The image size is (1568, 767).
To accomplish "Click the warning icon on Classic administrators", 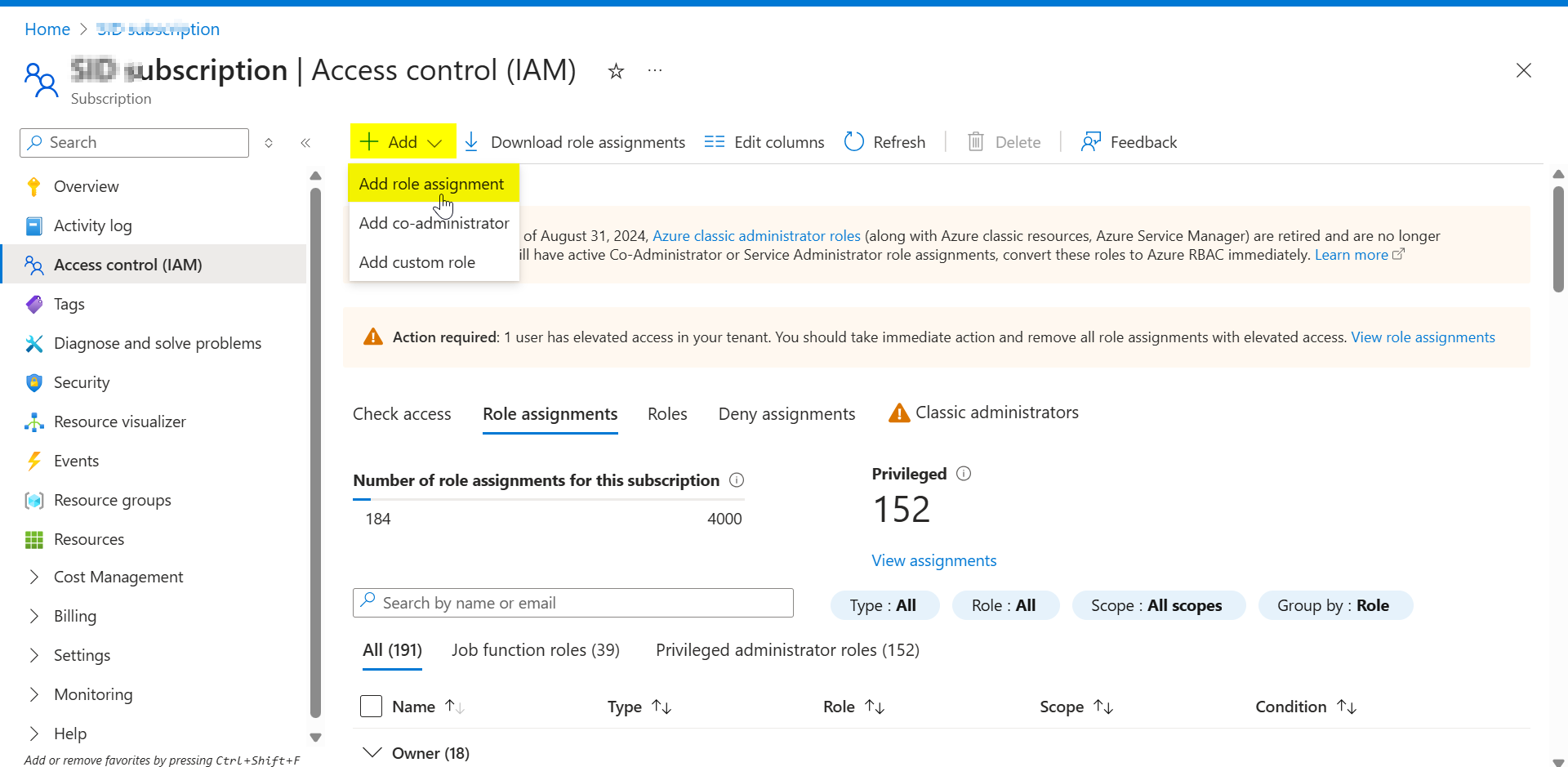I will click(x=899, y=413).
